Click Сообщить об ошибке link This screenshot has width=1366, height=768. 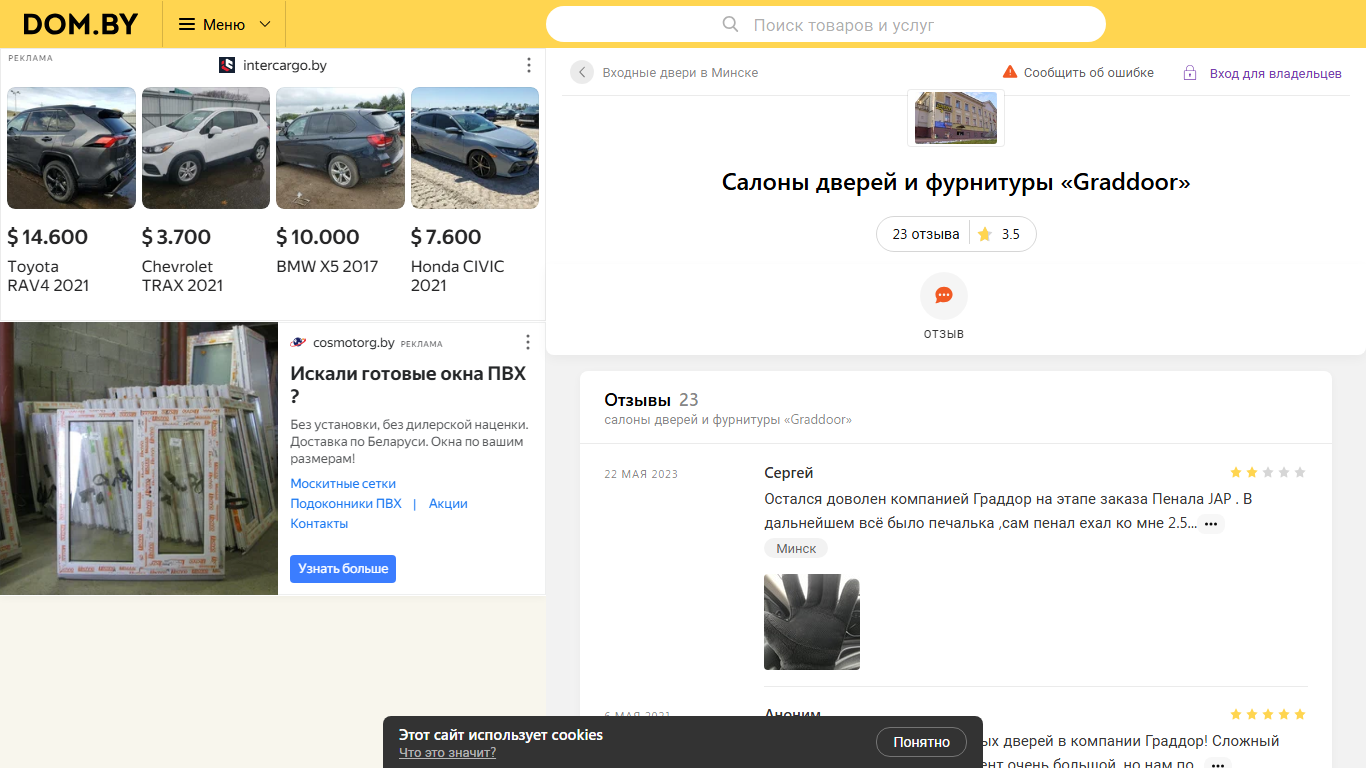[1088, 72]
